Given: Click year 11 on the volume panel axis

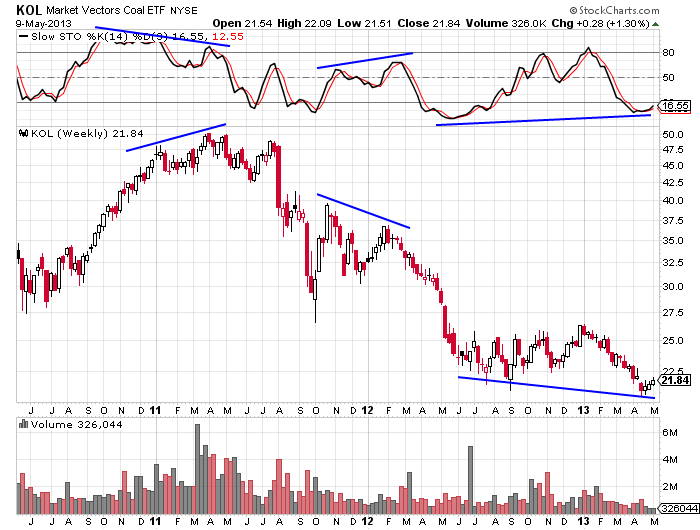Looking at the screenshot, I should coord(155,521).
